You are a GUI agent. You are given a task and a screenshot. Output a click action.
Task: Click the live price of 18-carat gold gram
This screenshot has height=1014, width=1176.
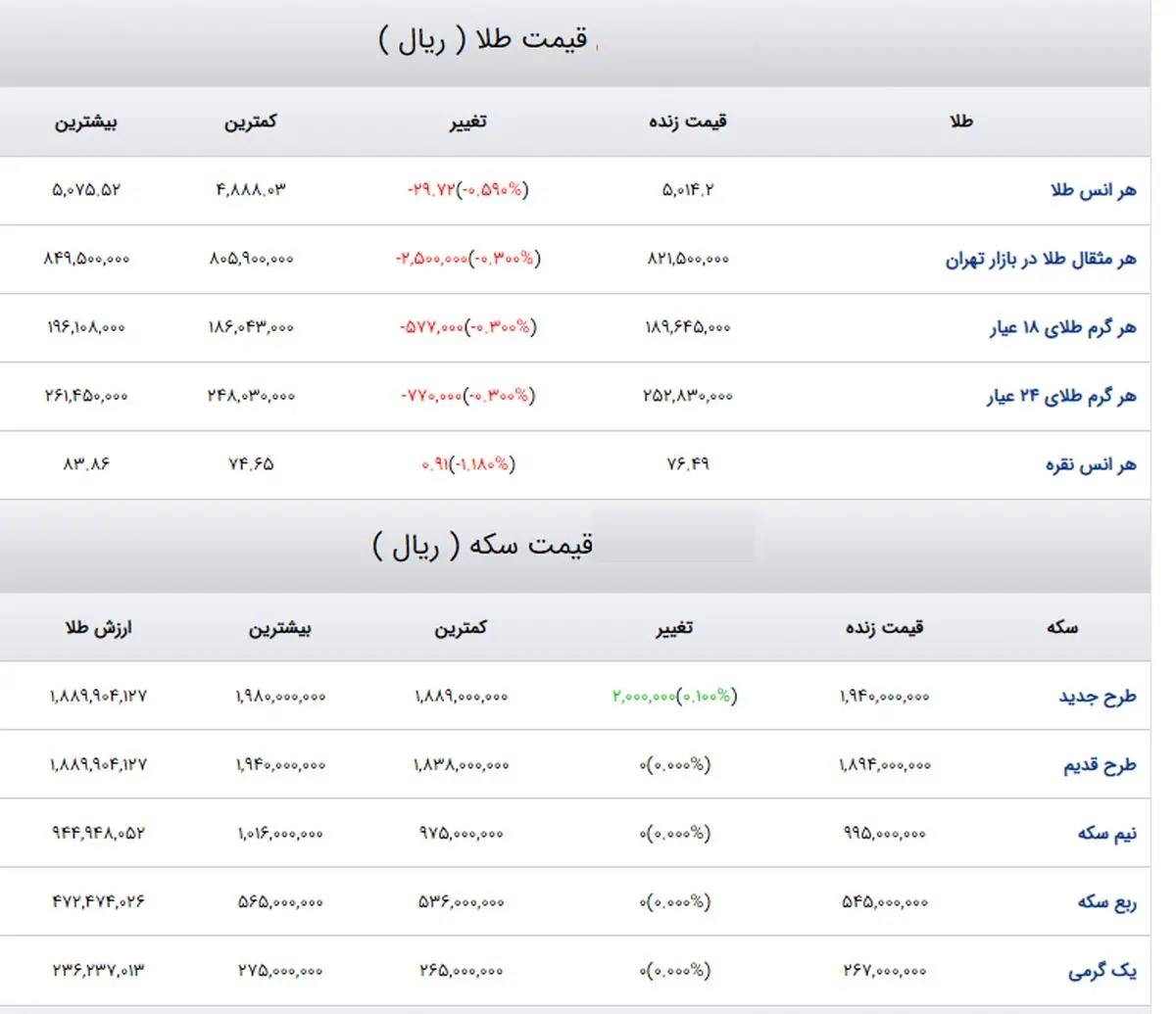tap(687, 327)
